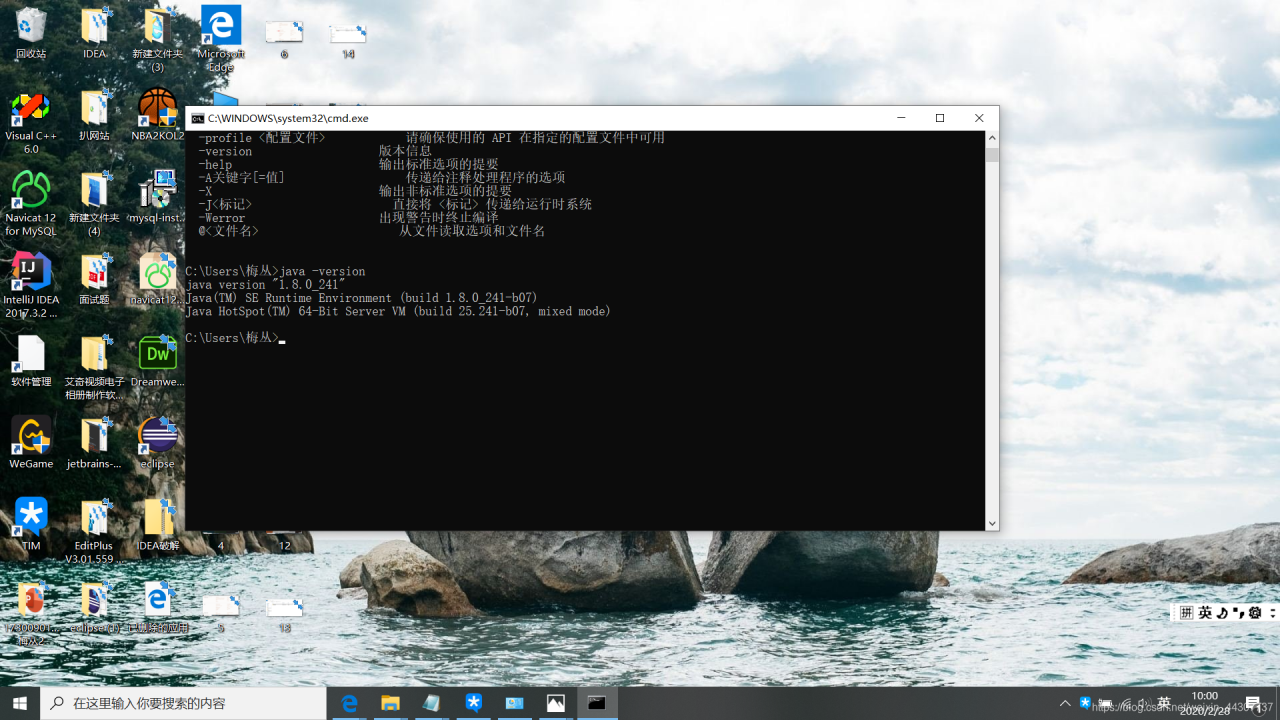Click the '-Werror' option line in cmd
Image resolution: width=1280 pixels, height=720 pixels.
coord(348,218)
